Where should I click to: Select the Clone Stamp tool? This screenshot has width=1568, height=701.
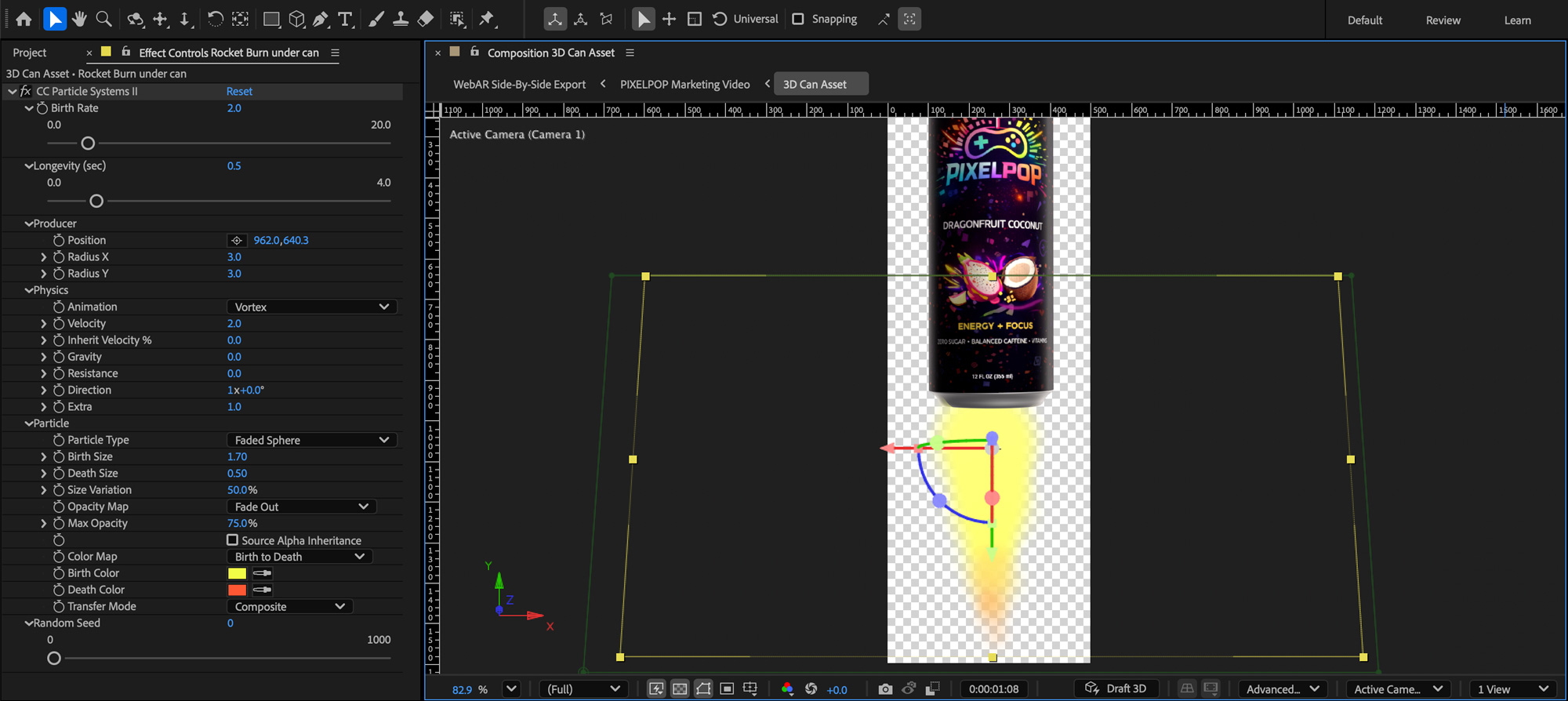[401, 19]
